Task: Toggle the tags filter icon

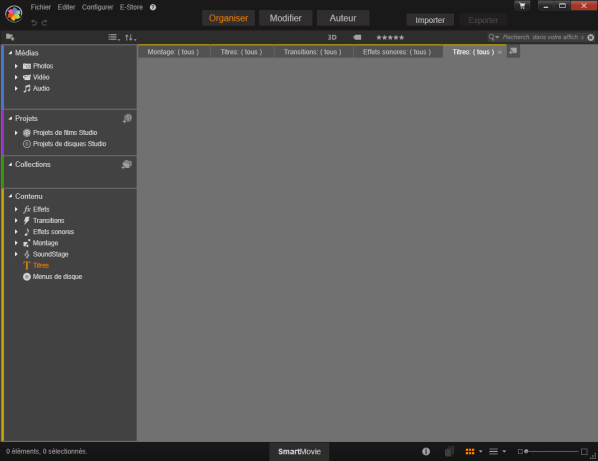Action: coord(357,37)
